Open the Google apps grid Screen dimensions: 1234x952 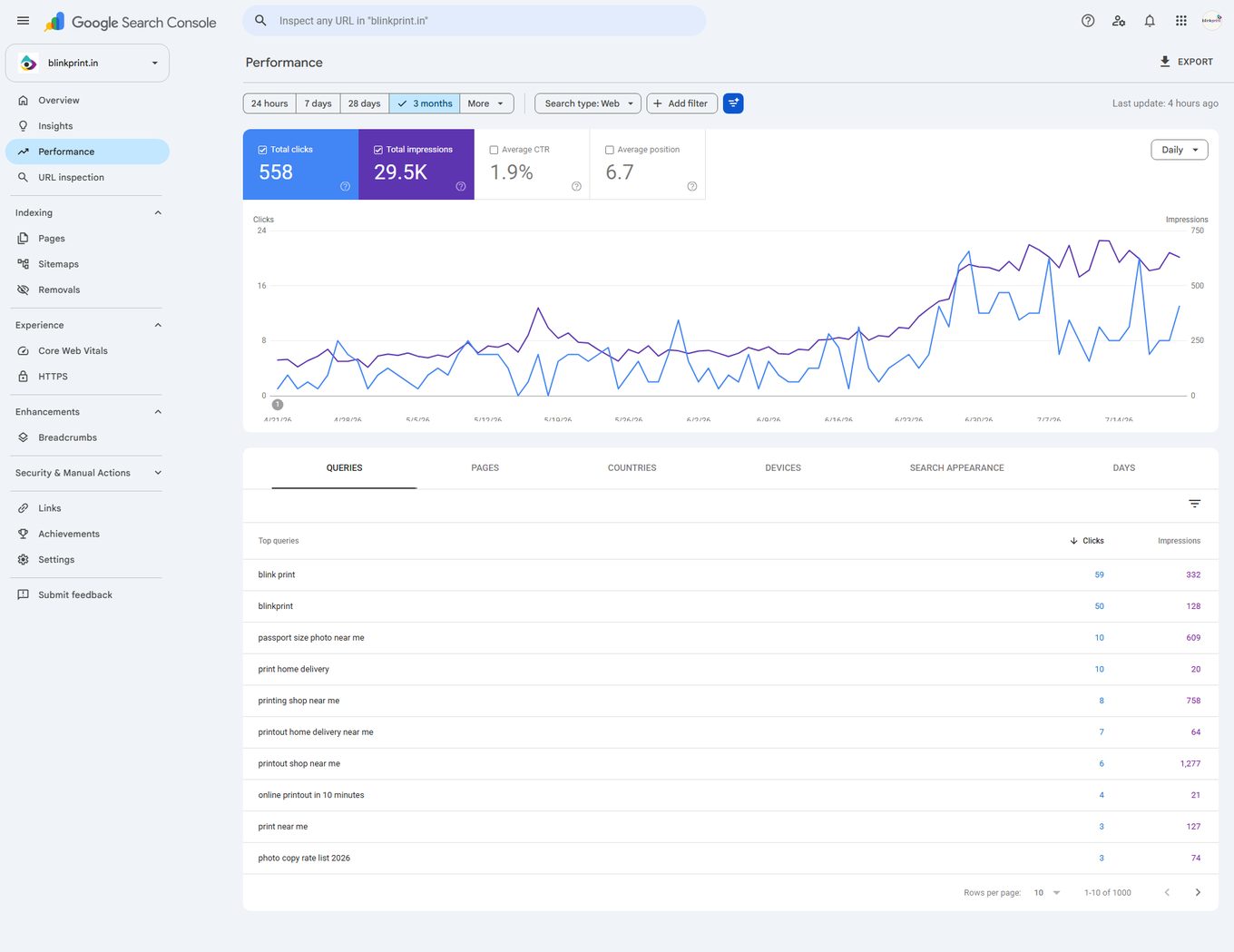(1180, 21)
